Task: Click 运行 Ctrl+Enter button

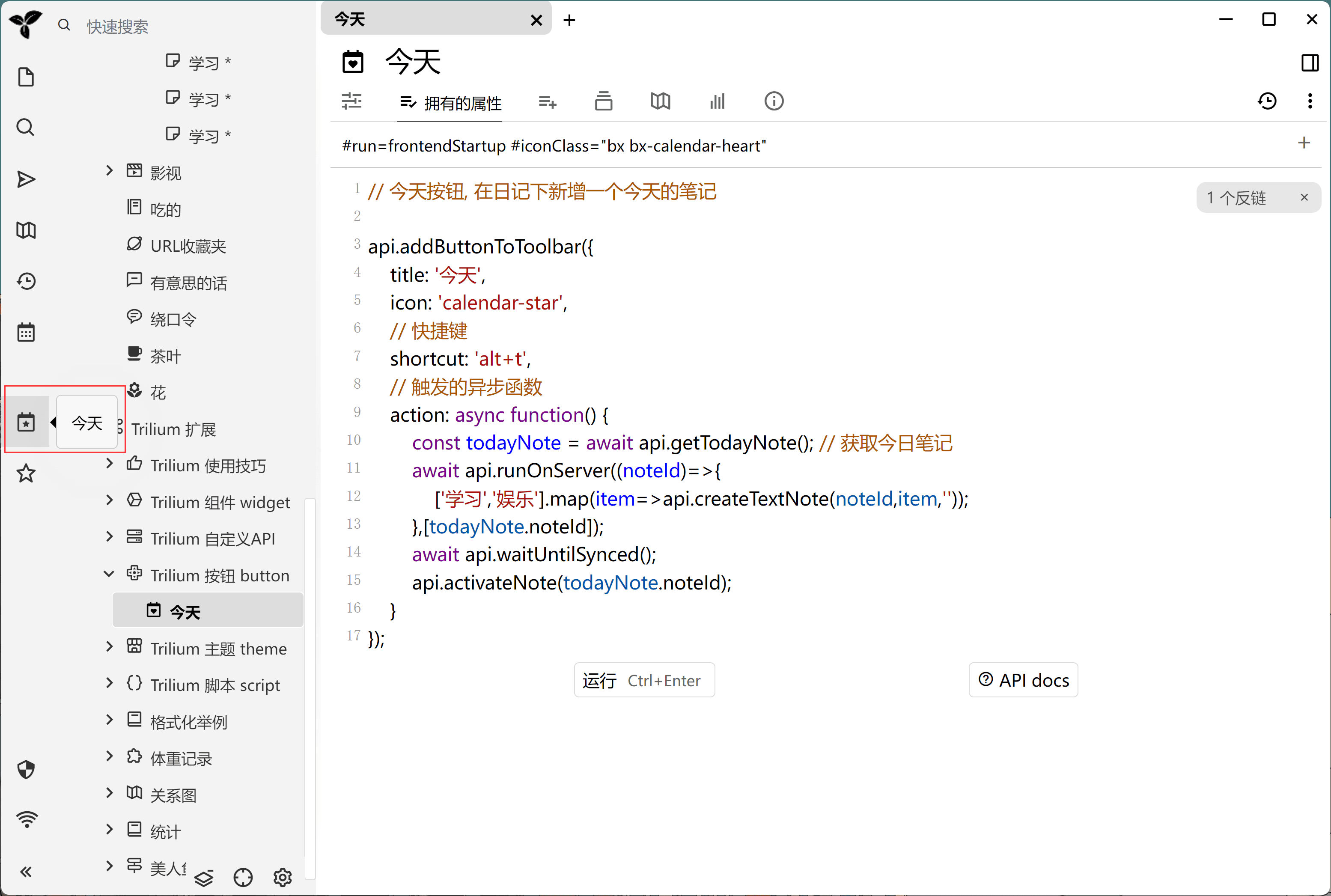Action: [x=644, y=680]
